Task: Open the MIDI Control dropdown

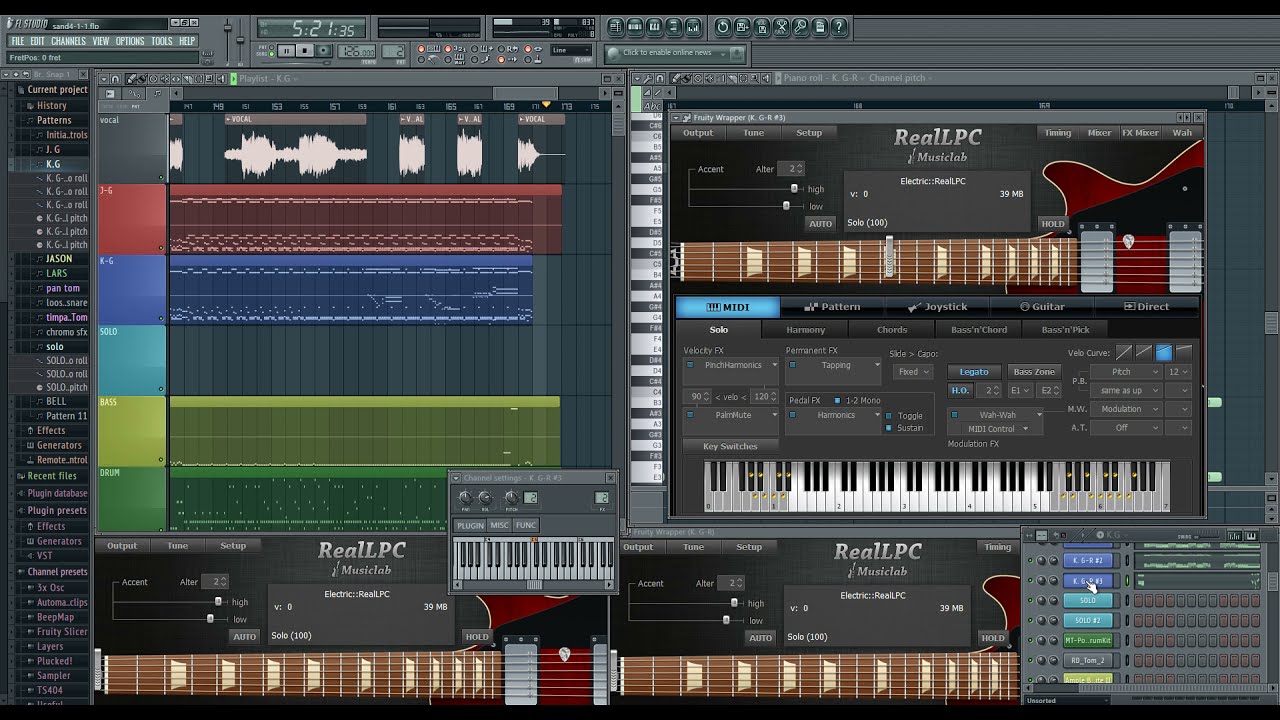Action: coord(1000,429)
